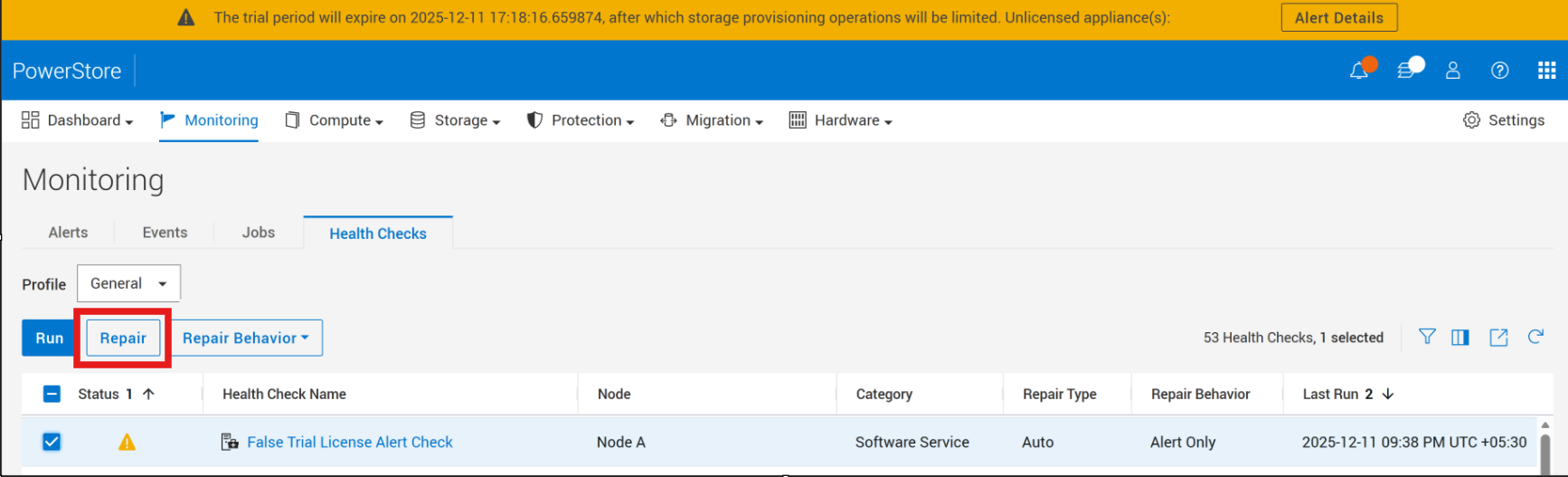Uncheck the False Trial License row checkbox
This screenshot has width=1568, height=477.
[x=52, y=442]
